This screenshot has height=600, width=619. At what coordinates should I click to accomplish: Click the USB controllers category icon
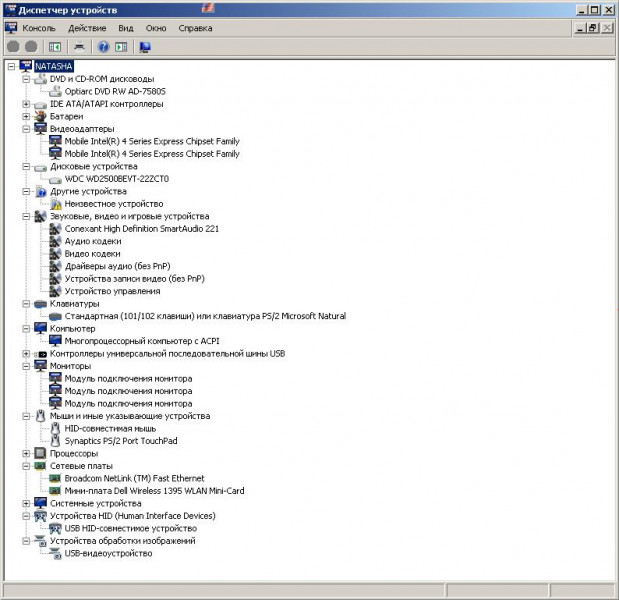40,354
